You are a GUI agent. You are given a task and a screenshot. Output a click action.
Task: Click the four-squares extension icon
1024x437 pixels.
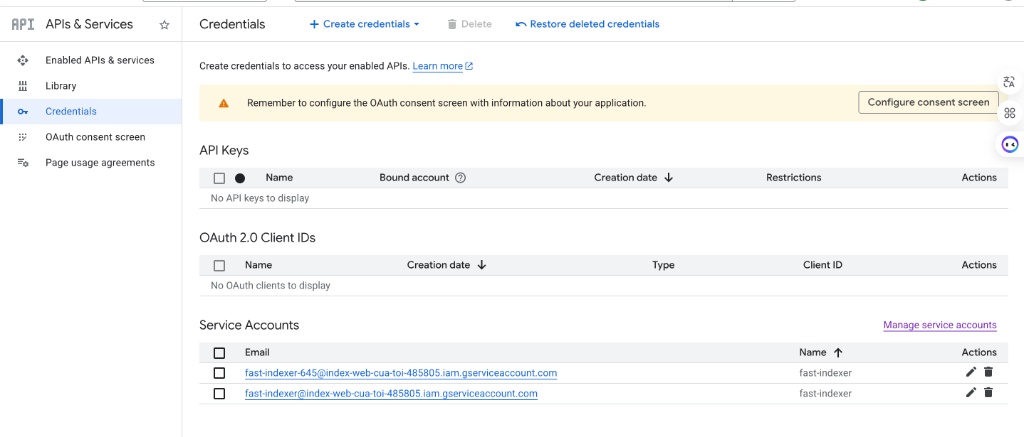coord(1010,113)
